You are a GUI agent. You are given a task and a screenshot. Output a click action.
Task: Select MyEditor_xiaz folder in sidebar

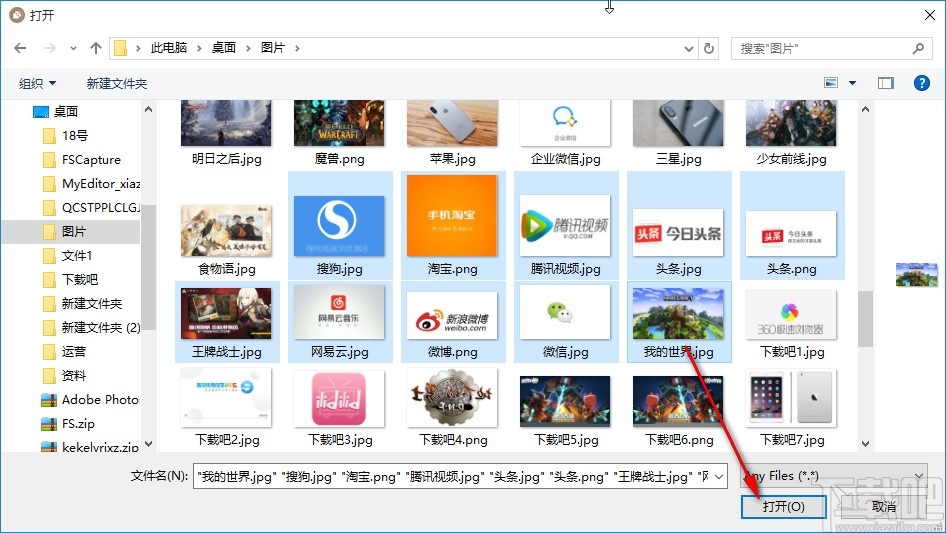91,184
